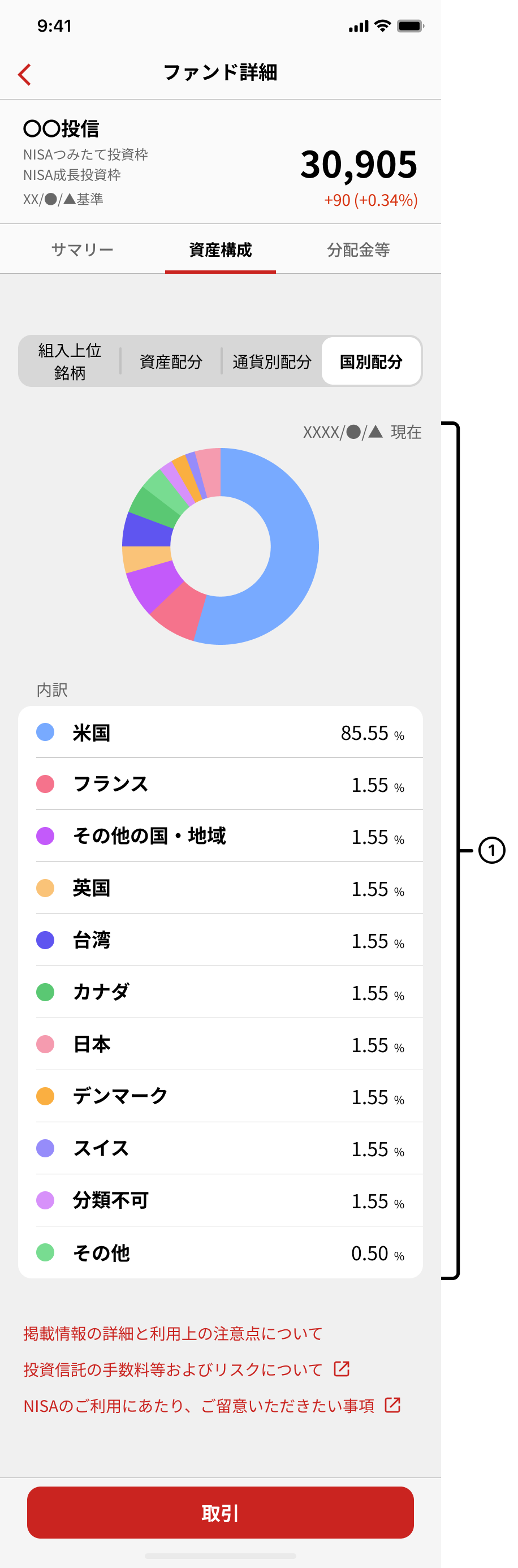
Task: Open external link icon beside 手数料等およびリスク
Action: point(342,1369)
